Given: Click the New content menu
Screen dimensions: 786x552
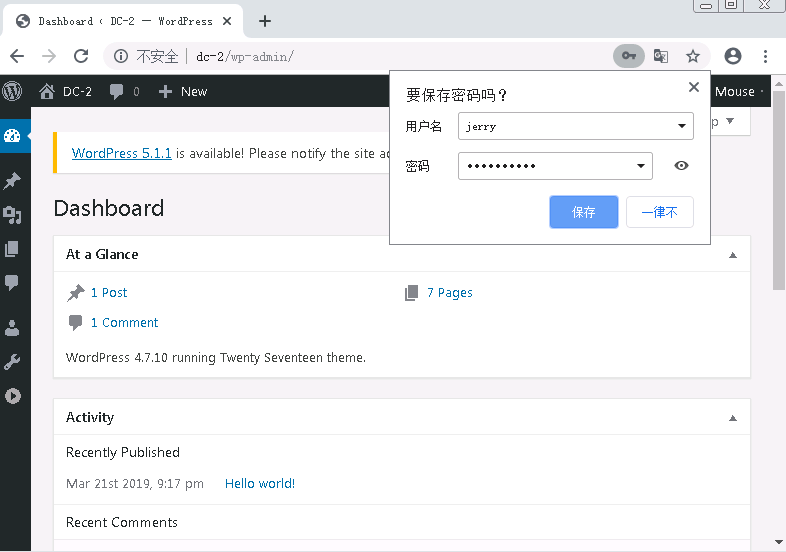Looking at the screenshot, I should 183,91.
